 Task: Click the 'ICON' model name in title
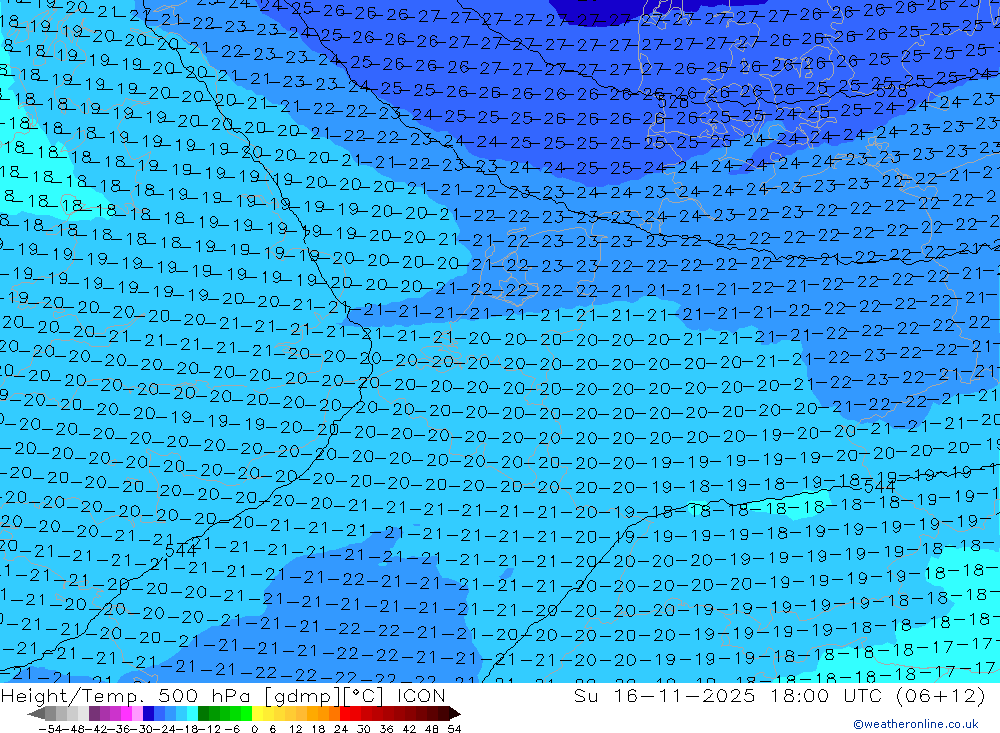tap(421, 695)
